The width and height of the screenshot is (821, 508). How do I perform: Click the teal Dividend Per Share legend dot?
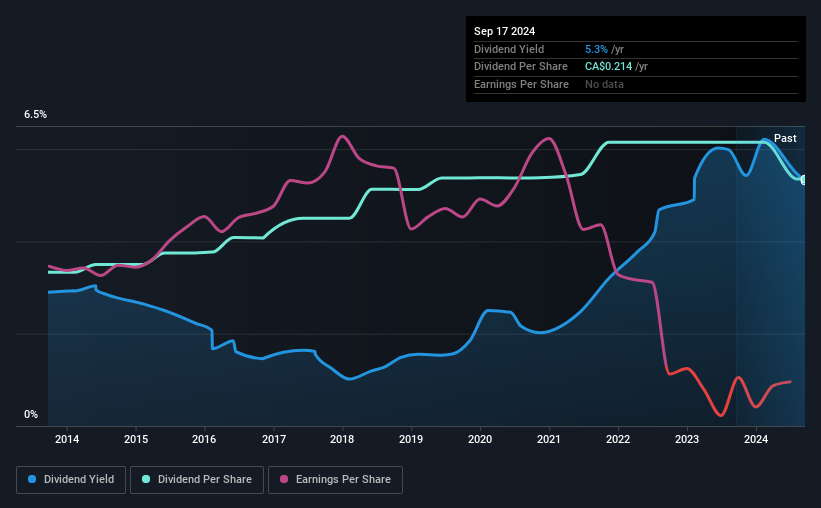146,480
